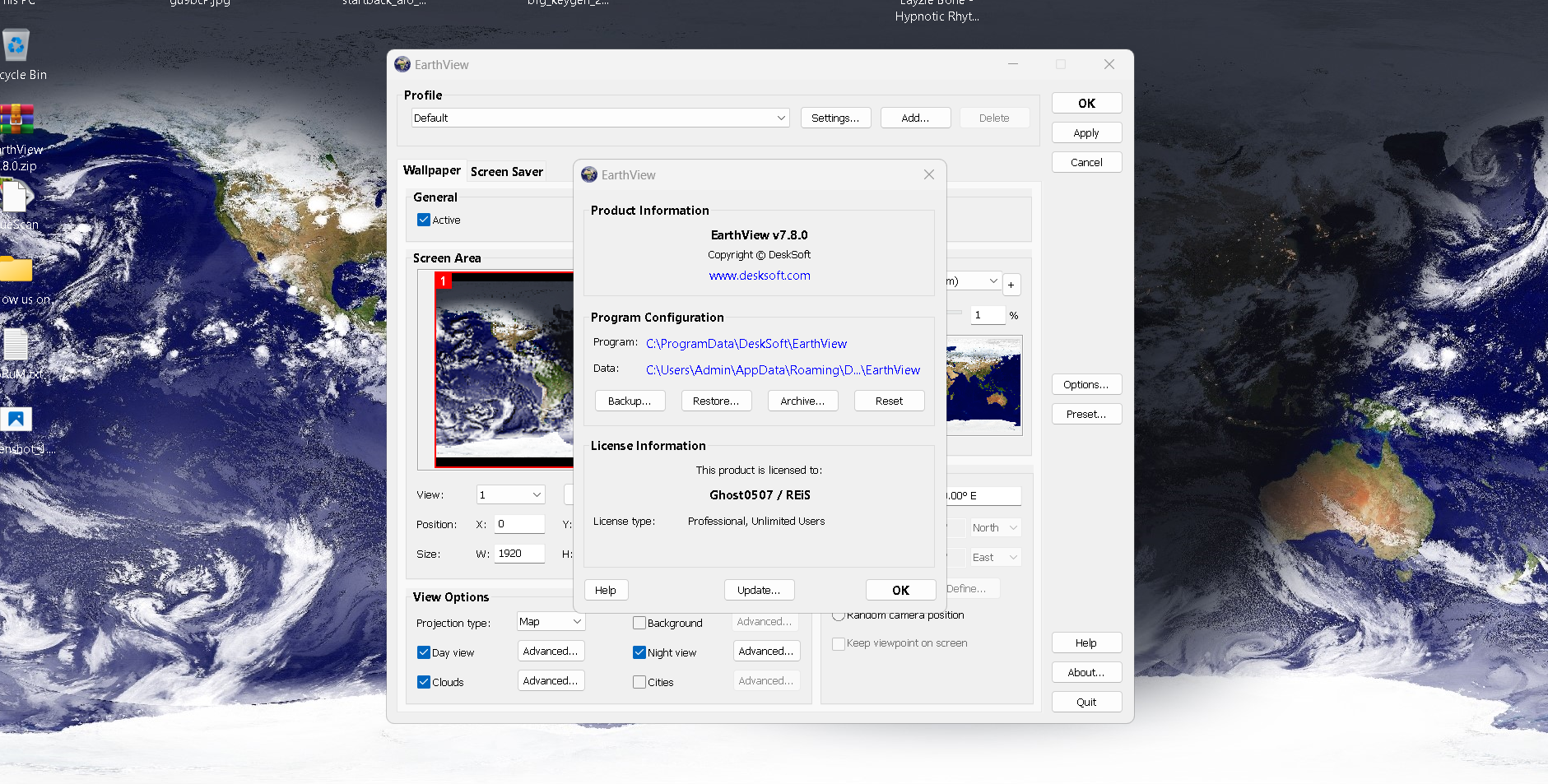
Task: Close the EarthView About dialog
Action: [x=929, y=174]
